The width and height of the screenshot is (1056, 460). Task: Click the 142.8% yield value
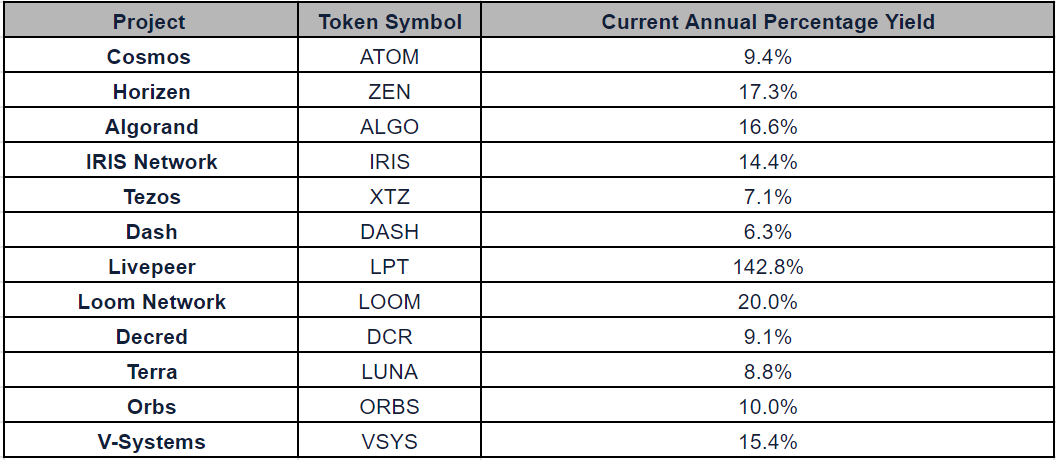point(767,267)
